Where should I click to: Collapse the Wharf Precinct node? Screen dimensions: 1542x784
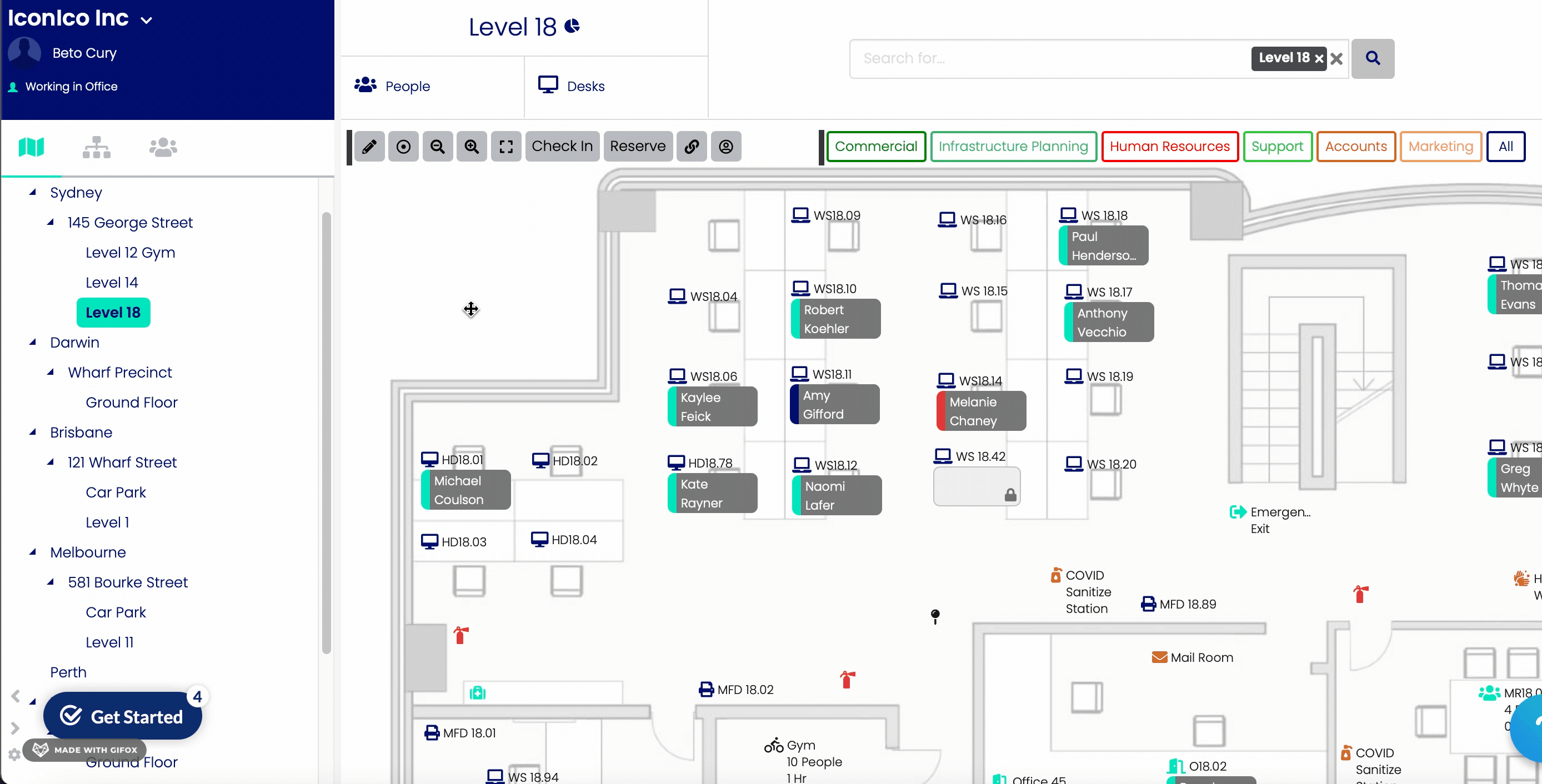pyautogui.click(x=51, y=372)
